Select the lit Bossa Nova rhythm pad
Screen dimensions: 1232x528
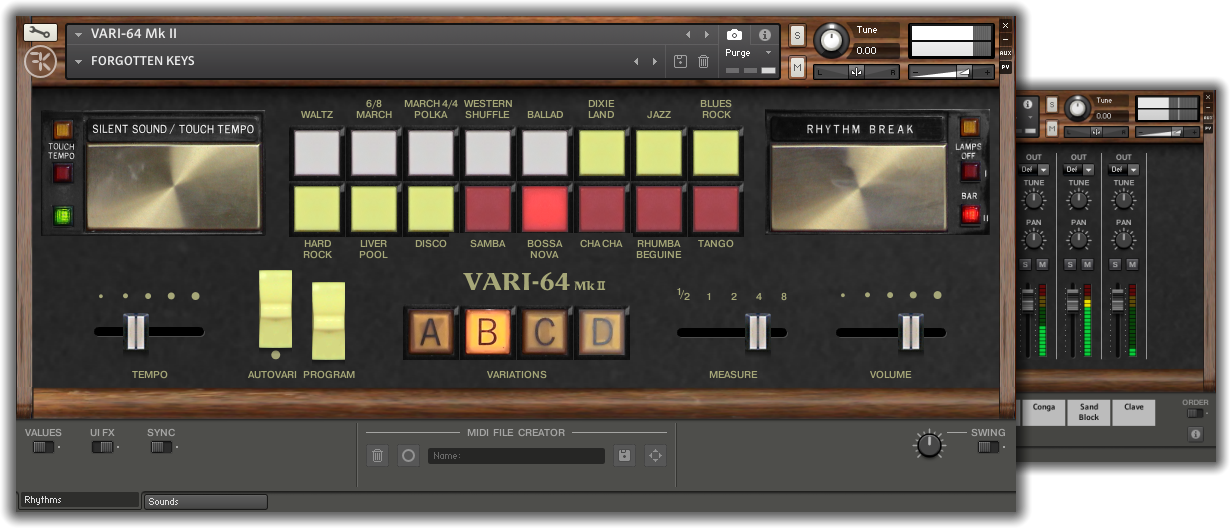click(x=545, y=208)
